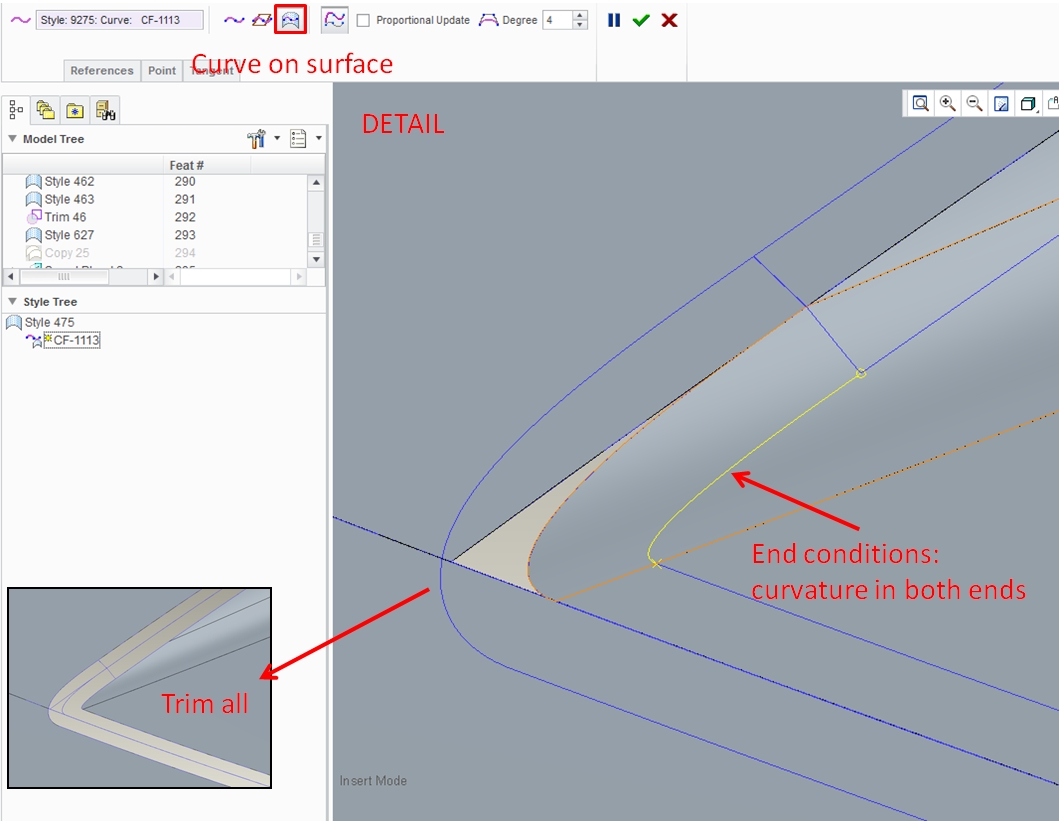Open the Point tab

click(x=162, y=70)
